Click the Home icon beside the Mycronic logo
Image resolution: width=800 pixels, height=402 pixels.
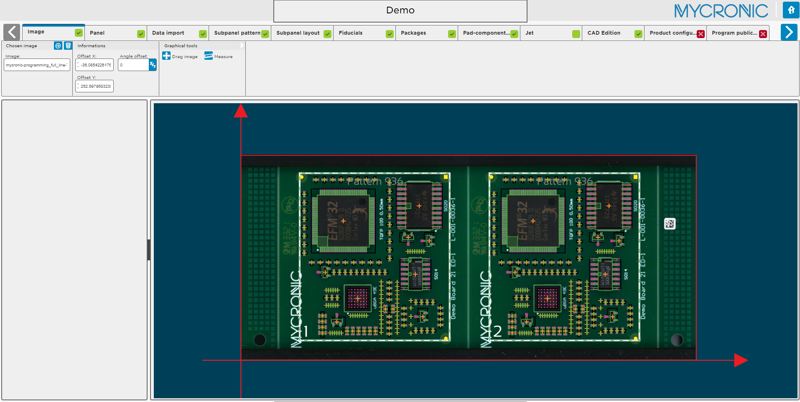pos(790,11)
